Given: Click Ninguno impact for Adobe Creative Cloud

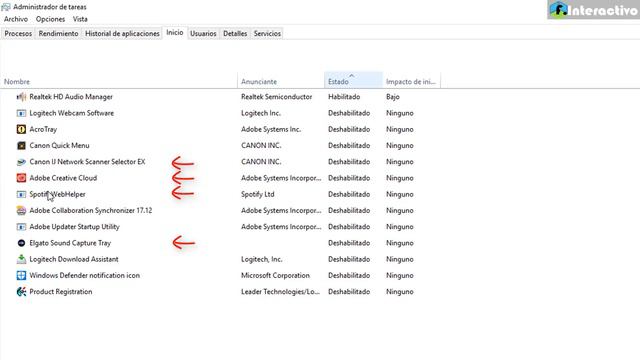Looking at the screenshot, I should [400, 178].
